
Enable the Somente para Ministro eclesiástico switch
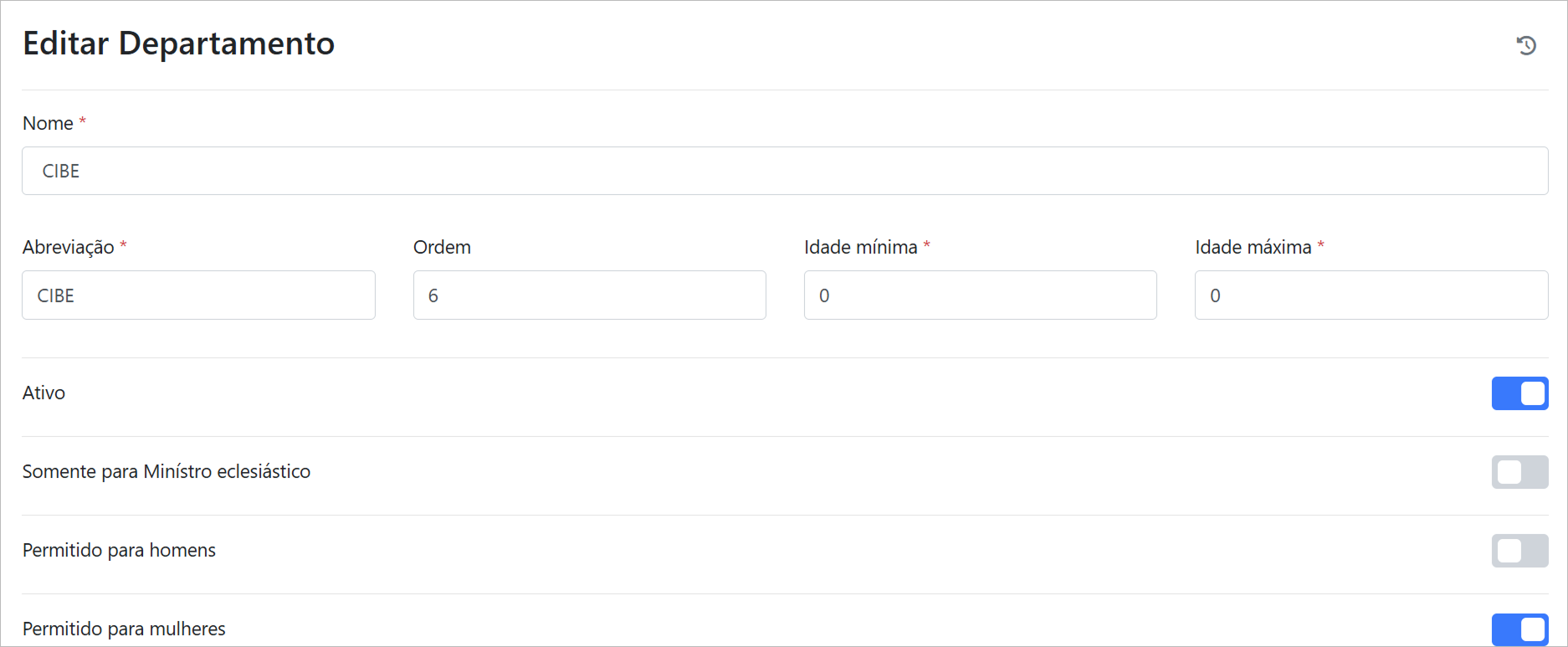pos(1519,472)
